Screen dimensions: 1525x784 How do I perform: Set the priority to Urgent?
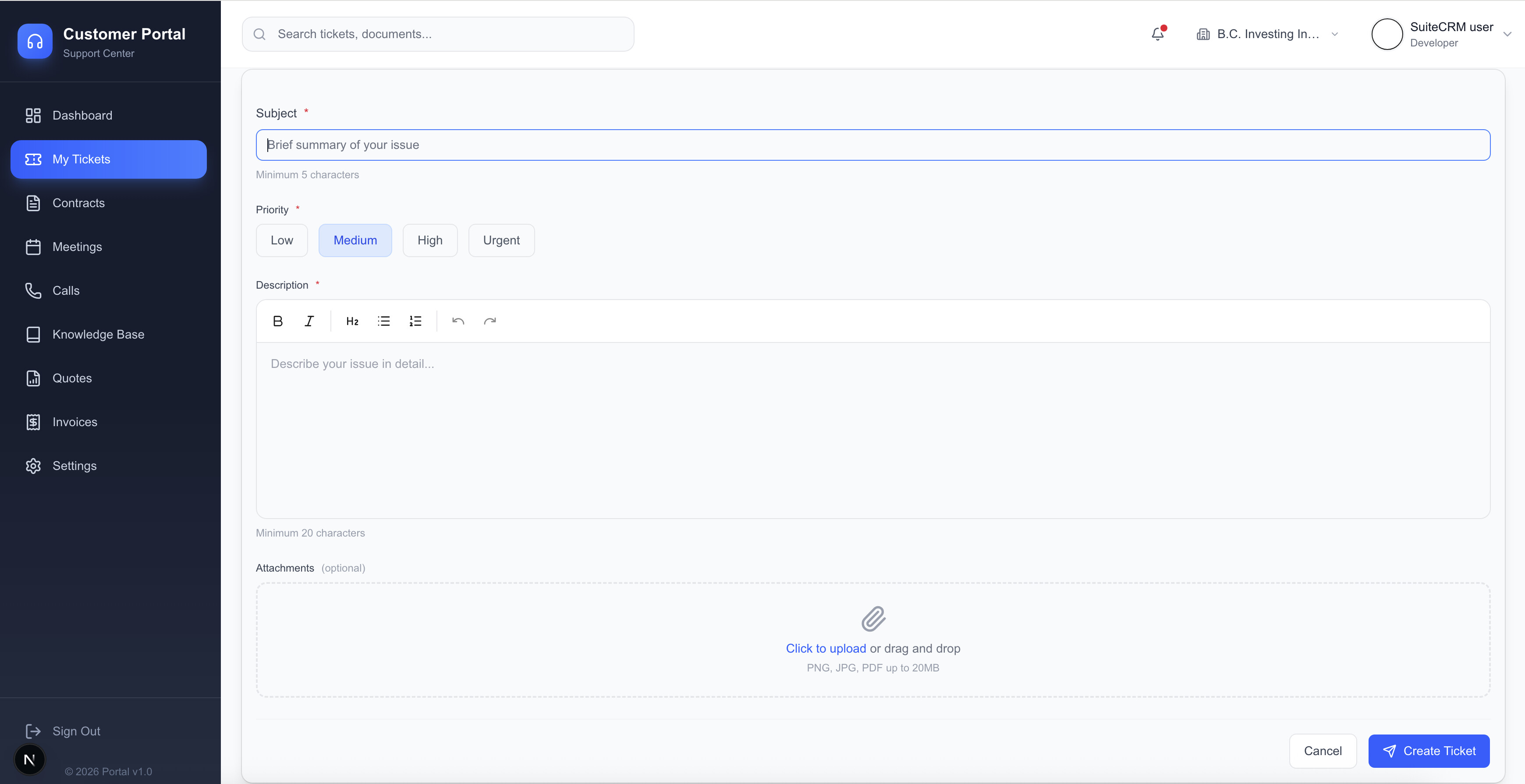(501, 240)
